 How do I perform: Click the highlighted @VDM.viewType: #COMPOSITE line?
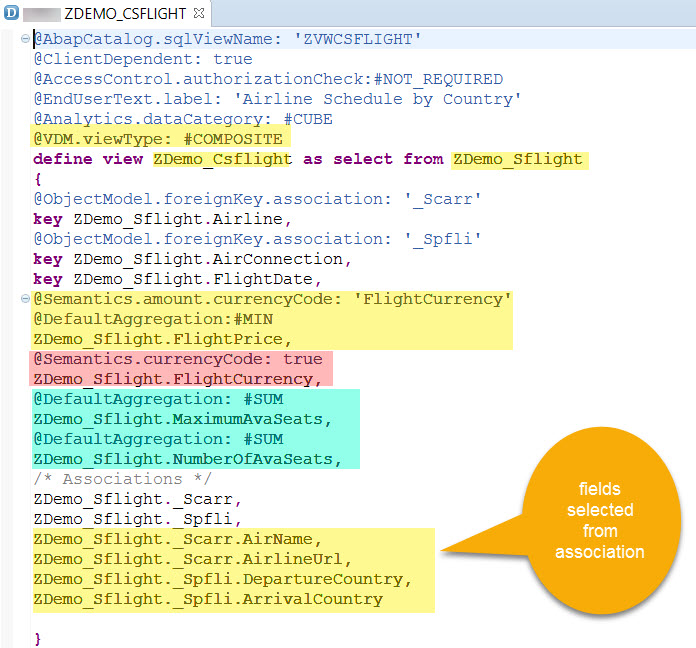point(158,139)
